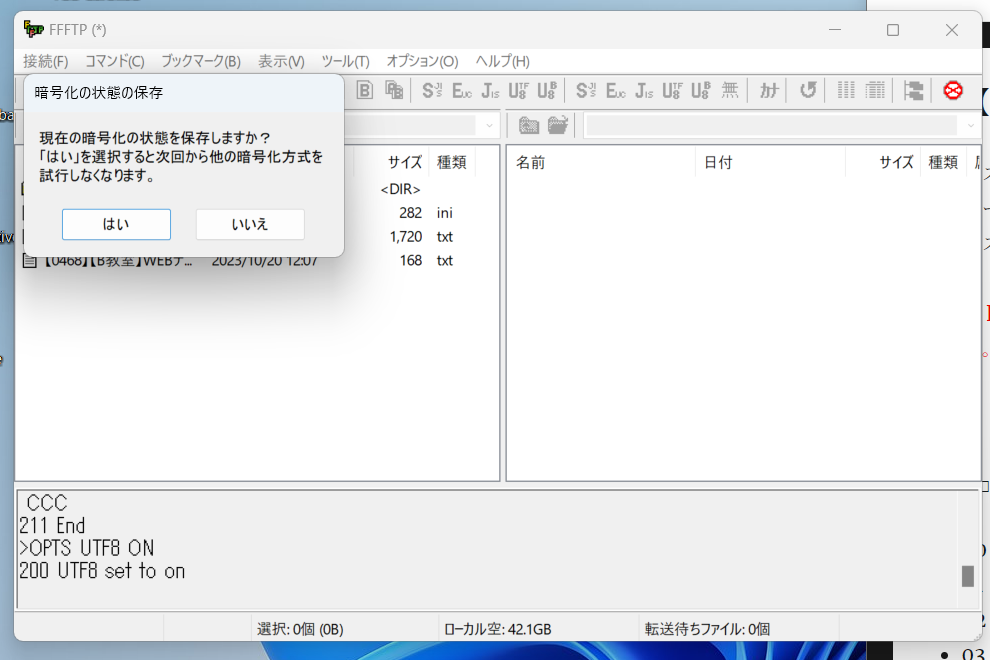
Task: Select UTF-8 BOM code in the group next to Binary icons
Action: click(x=547, y=90)
